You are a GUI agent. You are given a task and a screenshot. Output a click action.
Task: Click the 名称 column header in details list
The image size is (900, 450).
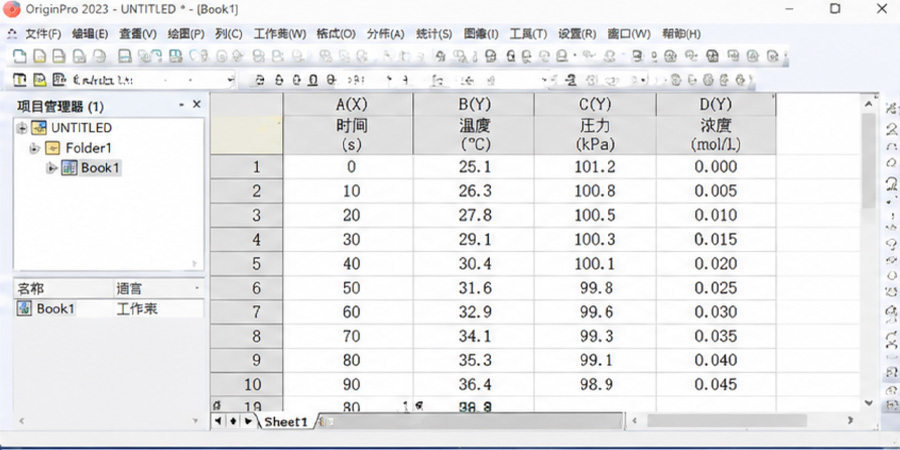pyautogui.click(x=63, y=288)
